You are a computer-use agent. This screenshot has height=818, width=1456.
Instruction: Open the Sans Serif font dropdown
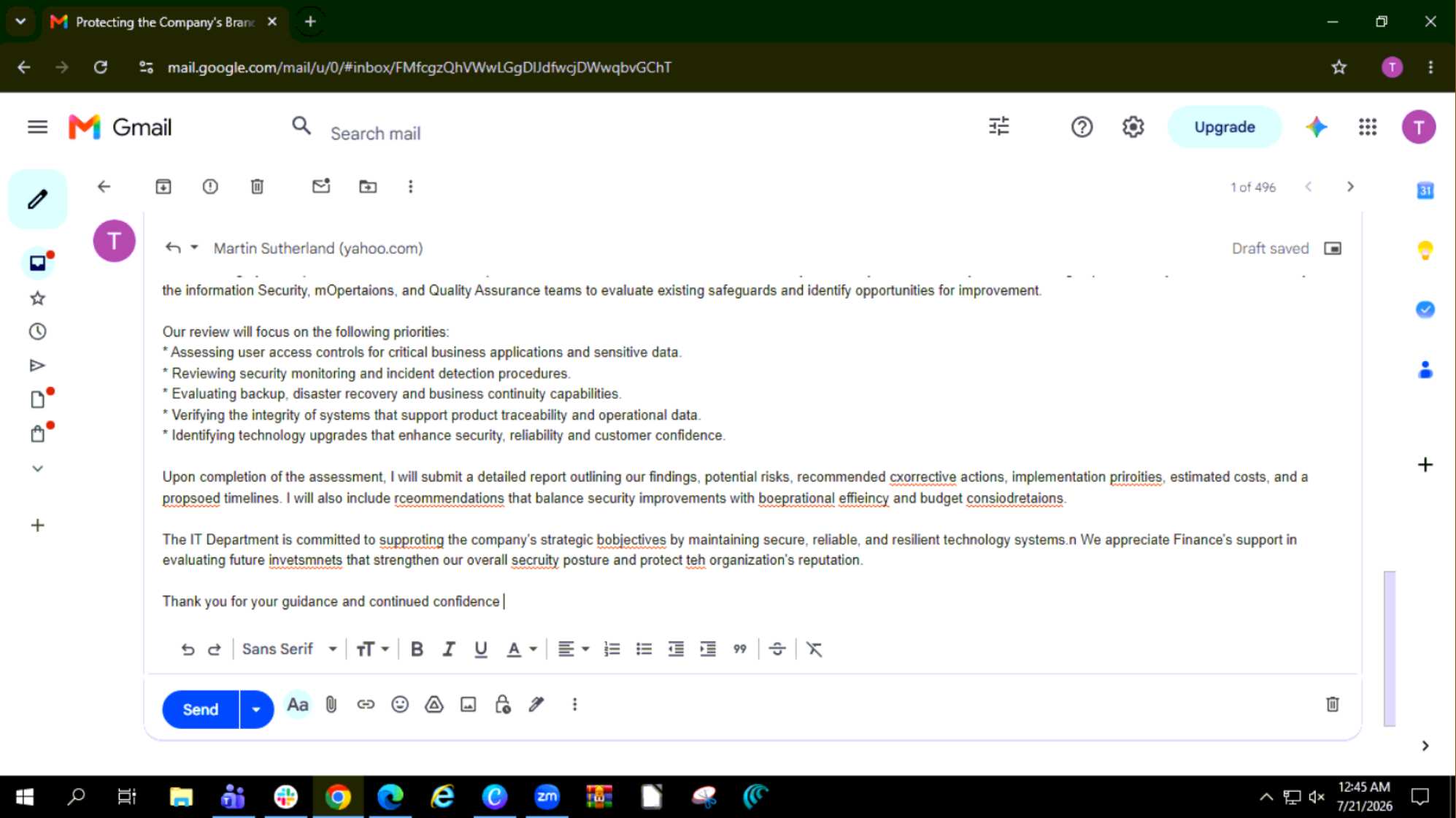pos(289,649)
